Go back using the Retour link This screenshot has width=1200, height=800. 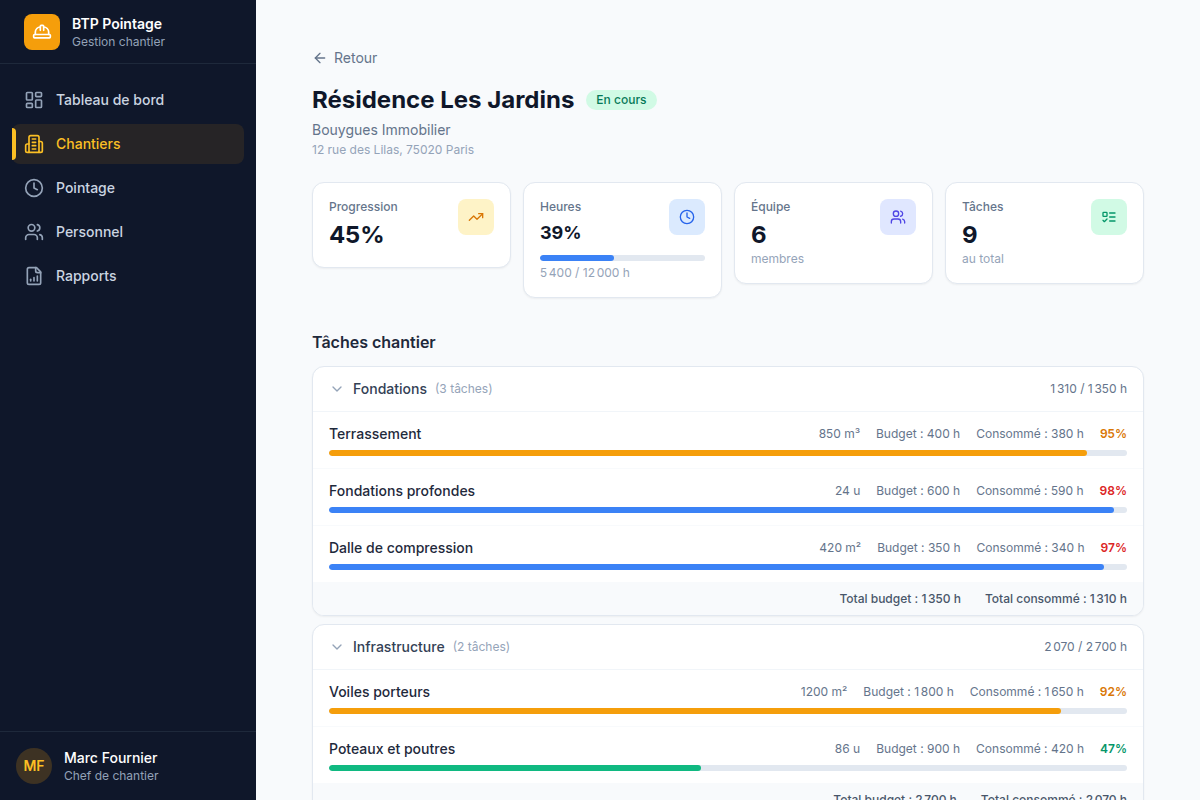pyautogui.click(x=345, y=58)
